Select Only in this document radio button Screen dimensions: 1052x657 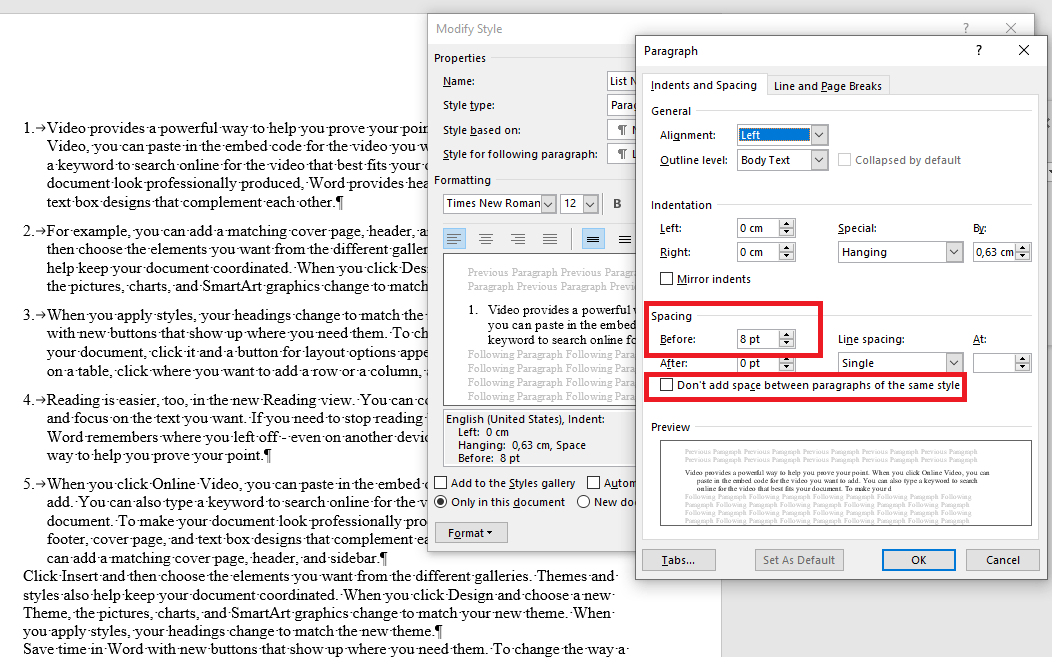(441, 502)
